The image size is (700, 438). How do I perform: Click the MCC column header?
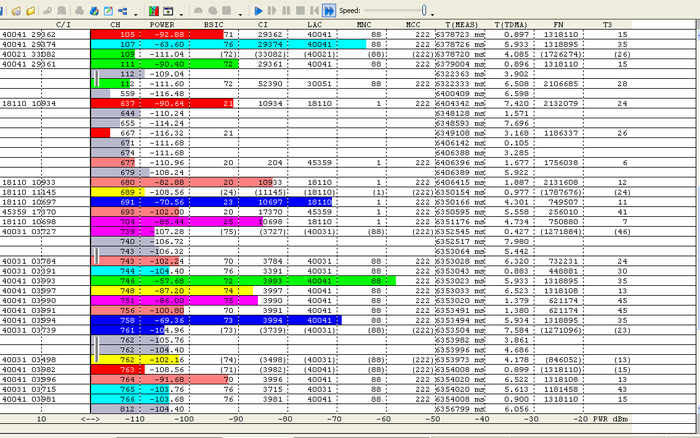[x=413, y=25]
